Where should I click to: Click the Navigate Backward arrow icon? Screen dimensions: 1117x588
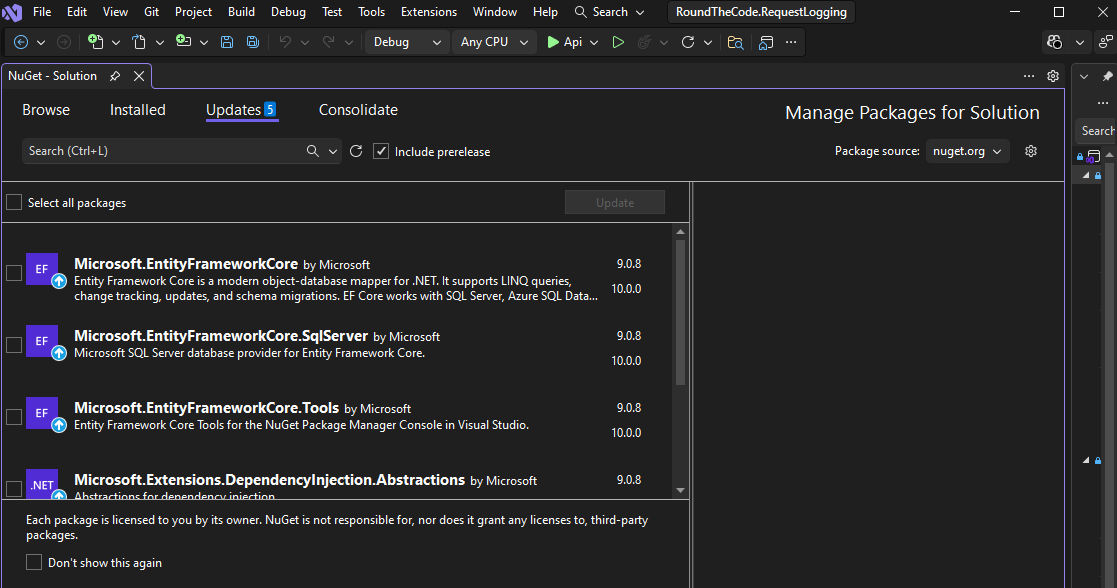[x=20, y=42]
